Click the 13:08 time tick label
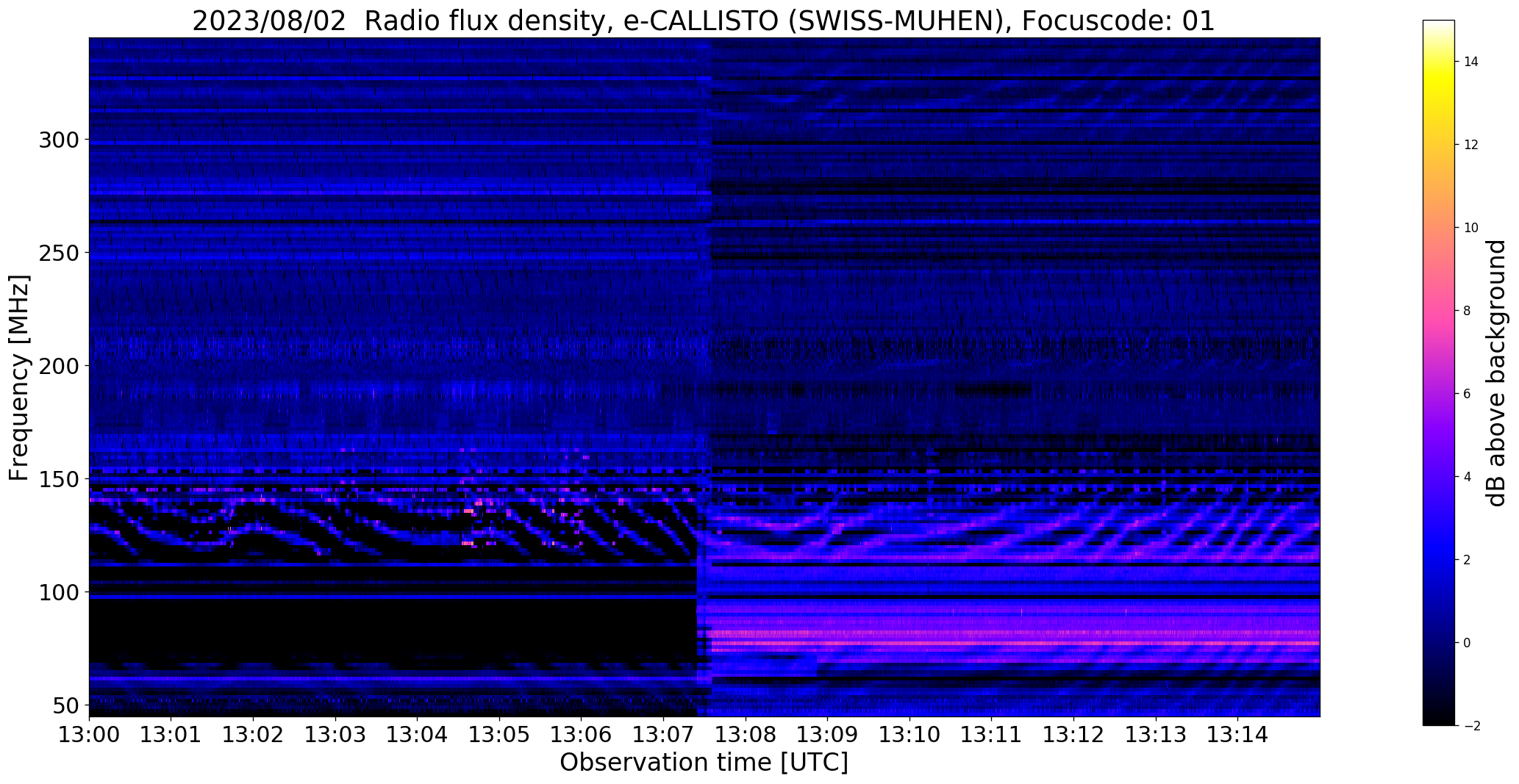1519x784 pixels. tap(746, 733)
